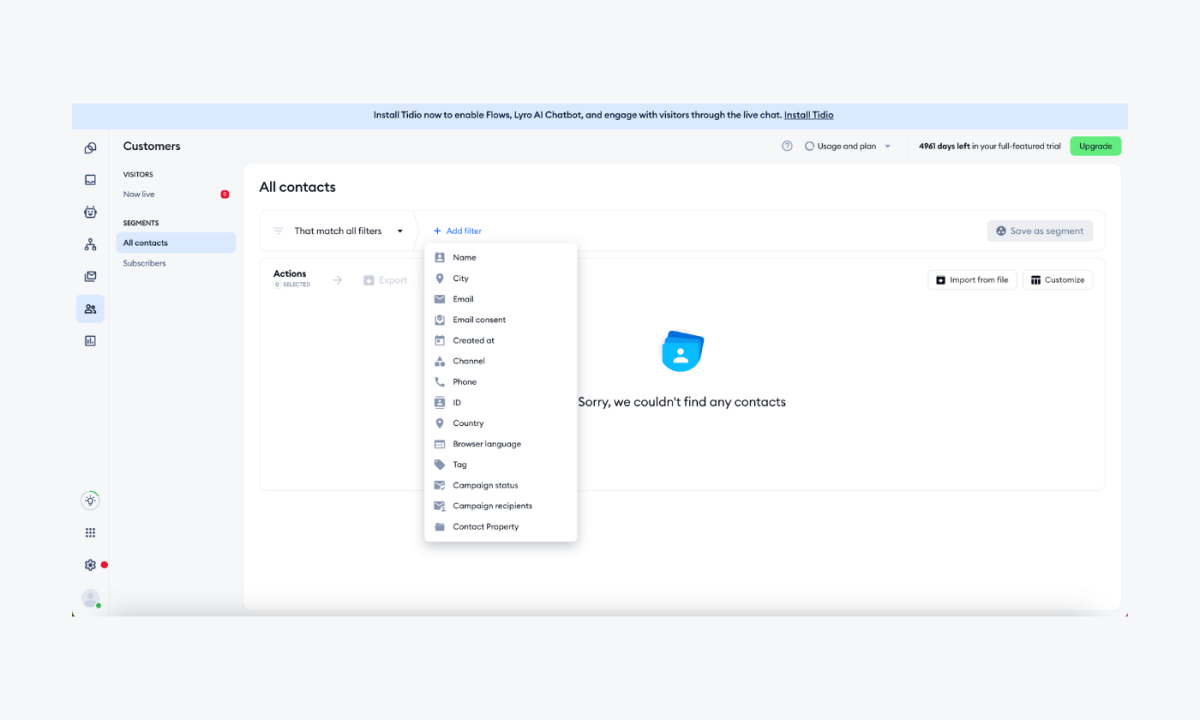Click the Upgrade button
1200x720 pixels.
click(x=1095, y=146)
